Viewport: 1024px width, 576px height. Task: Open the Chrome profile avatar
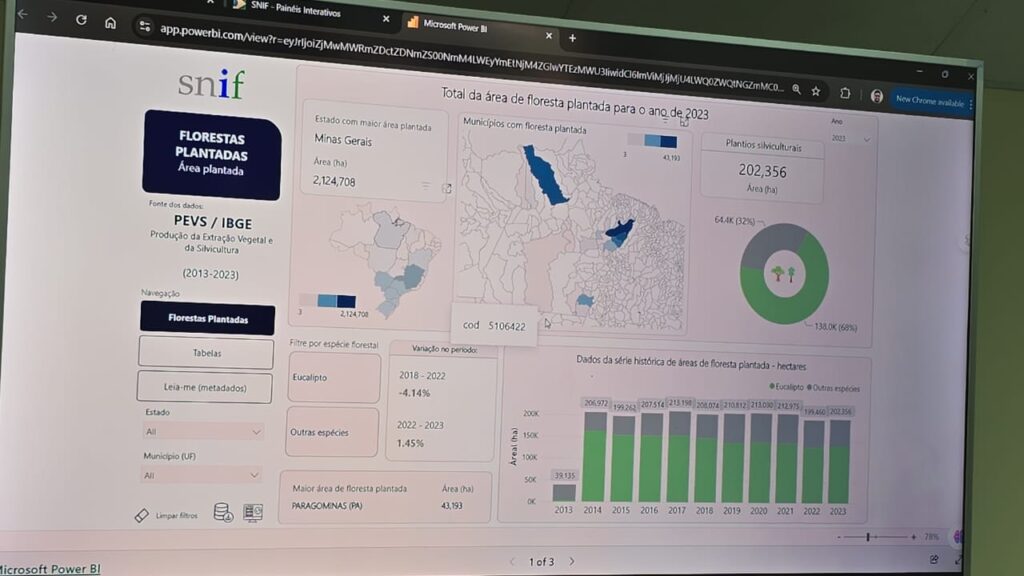pos(876,97)
